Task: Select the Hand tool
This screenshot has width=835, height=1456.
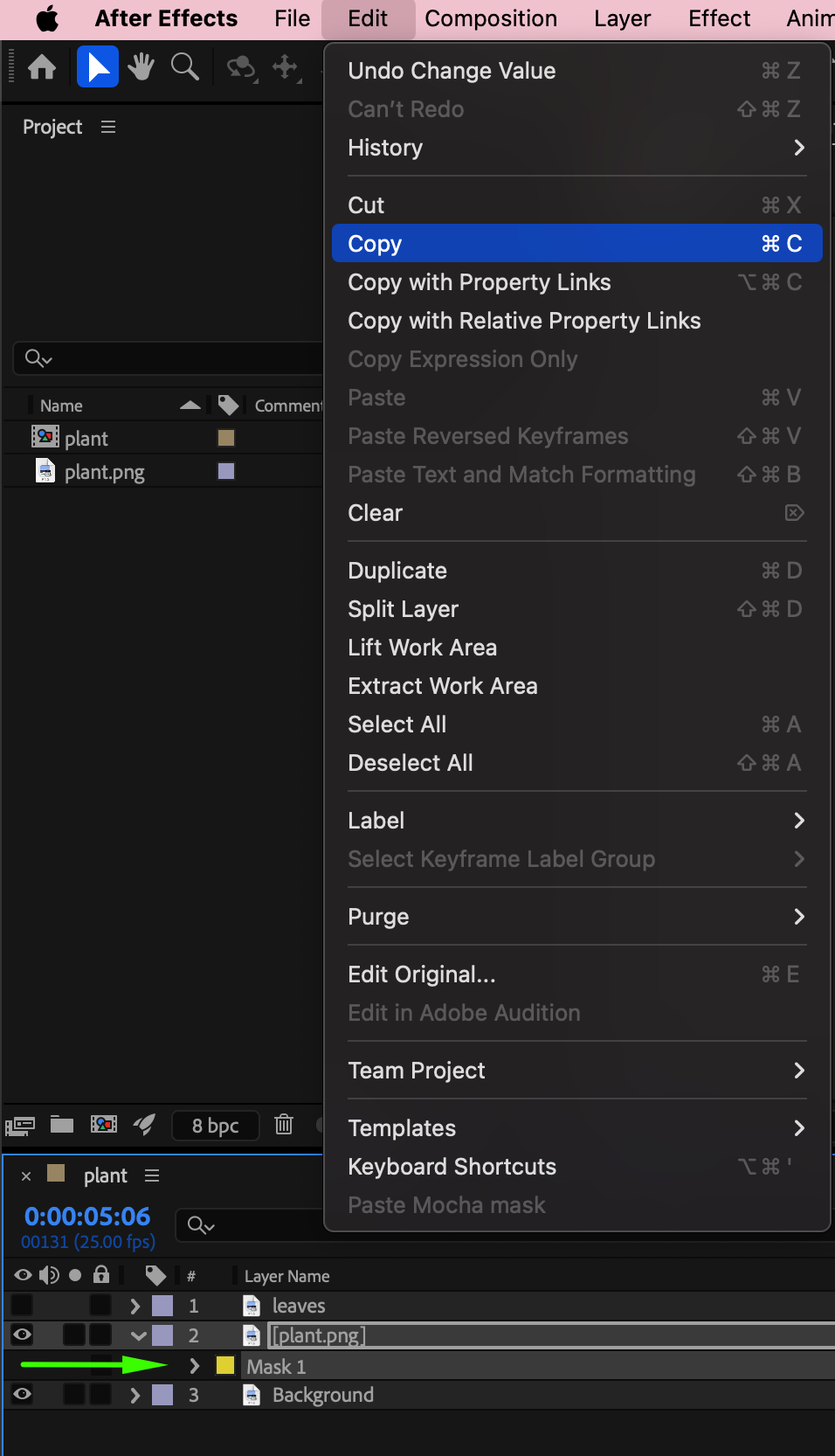Action: 141,67
